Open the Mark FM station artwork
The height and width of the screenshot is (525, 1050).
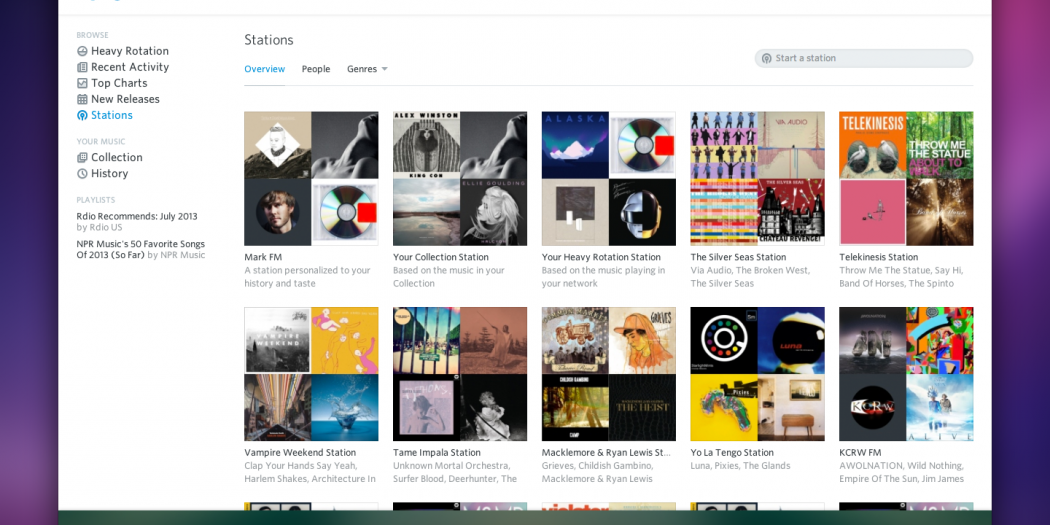(x=311, y=178)
